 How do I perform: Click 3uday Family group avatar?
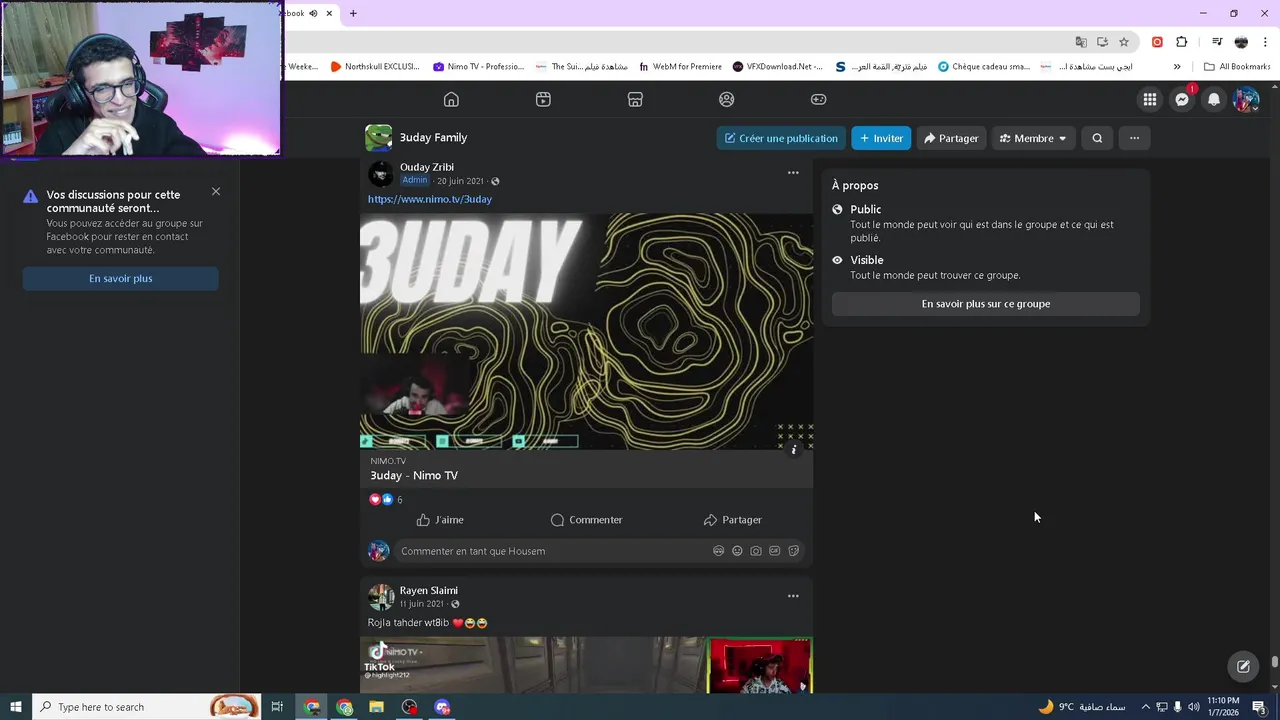(378, 138)
